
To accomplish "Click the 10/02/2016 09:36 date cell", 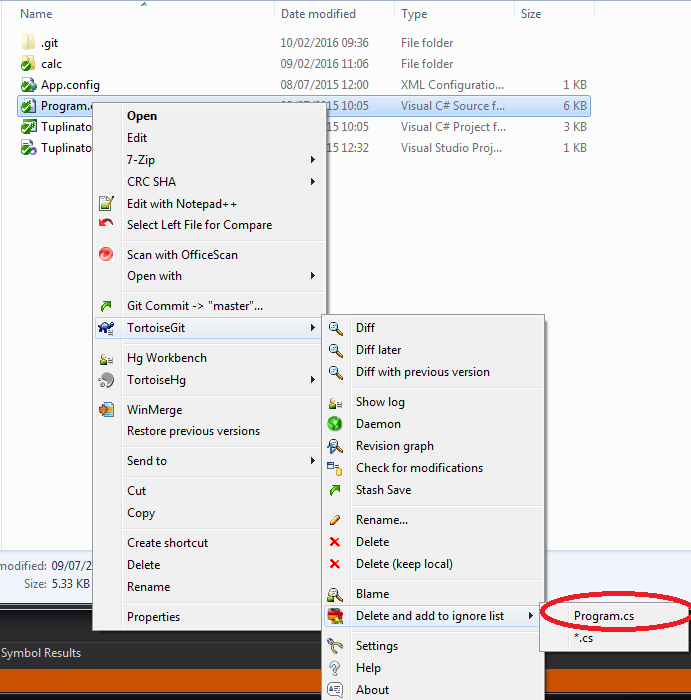I will pyautogui.click(x=325, y=43).
